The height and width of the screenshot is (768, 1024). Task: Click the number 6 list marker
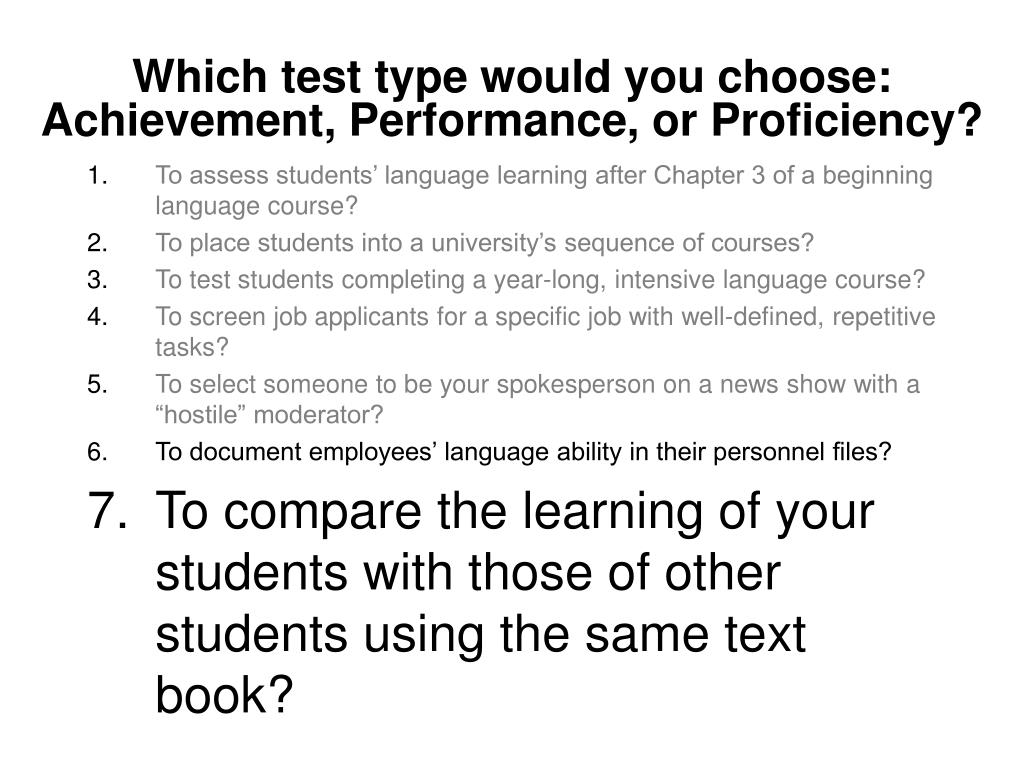pos(97,452)
